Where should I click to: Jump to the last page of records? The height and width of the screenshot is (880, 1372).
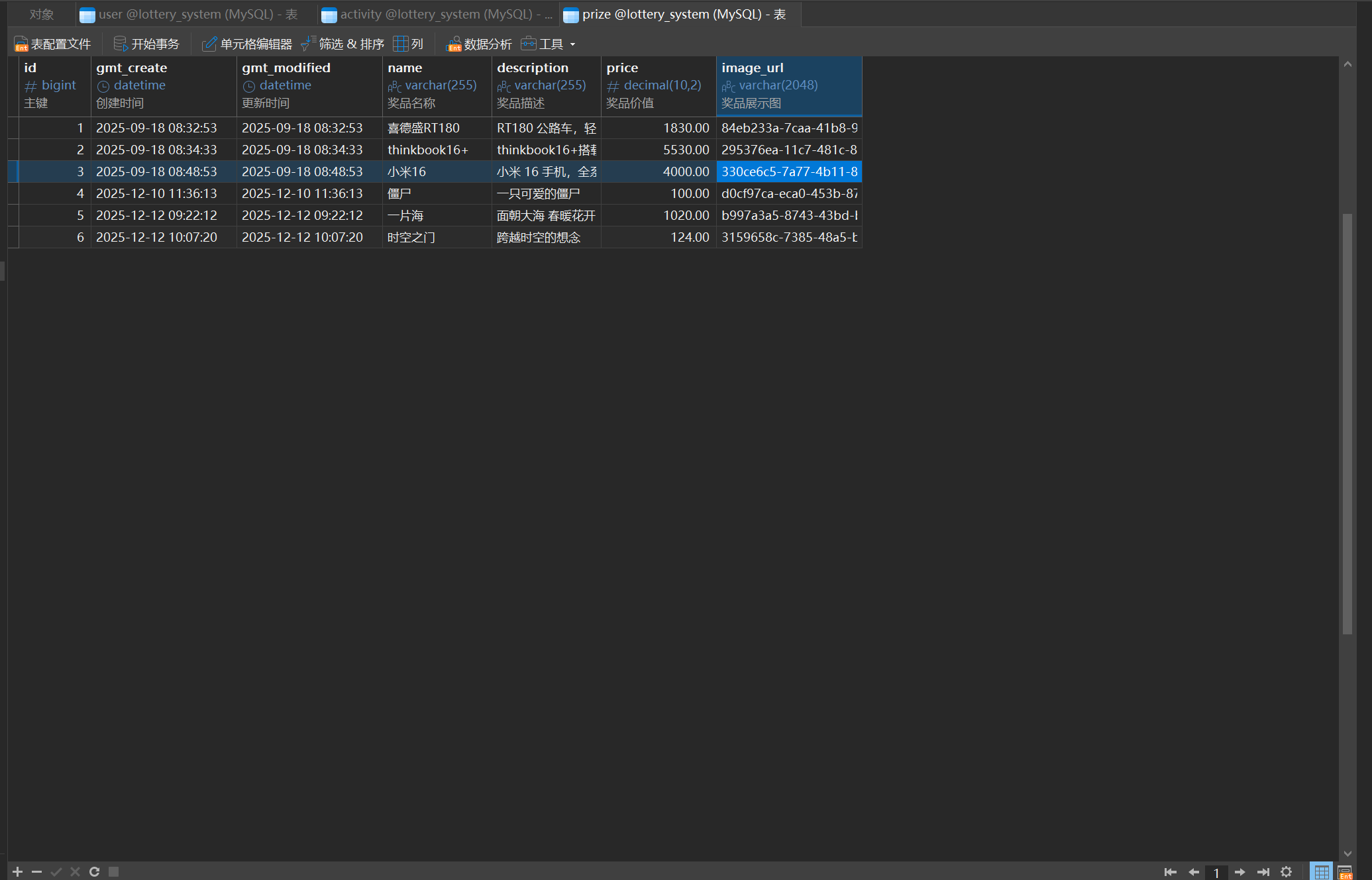pyautogui.click(x=1263, y=872)
